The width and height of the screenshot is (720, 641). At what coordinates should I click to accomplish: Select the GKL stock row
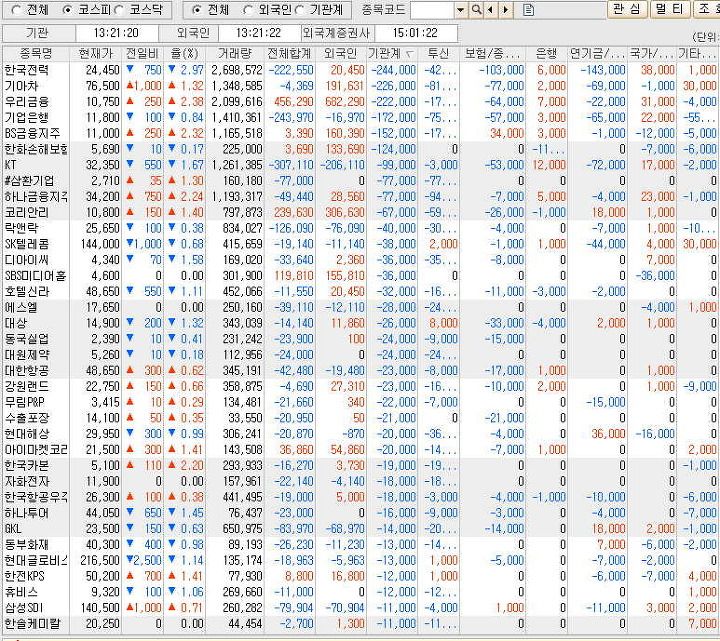(360, 529)
